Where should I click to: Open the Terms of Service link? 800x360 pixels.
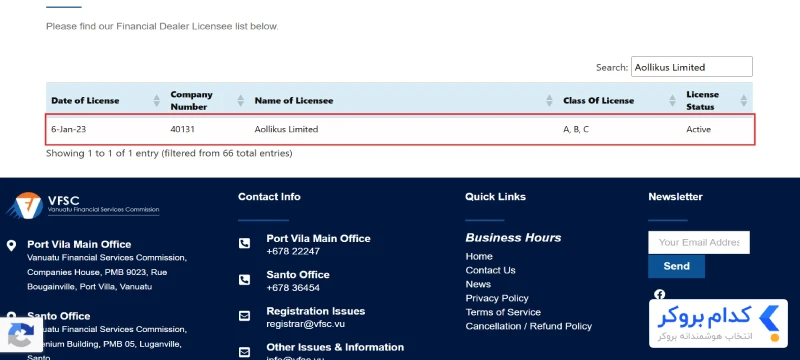pyautogui.click(x=503, y=312)
